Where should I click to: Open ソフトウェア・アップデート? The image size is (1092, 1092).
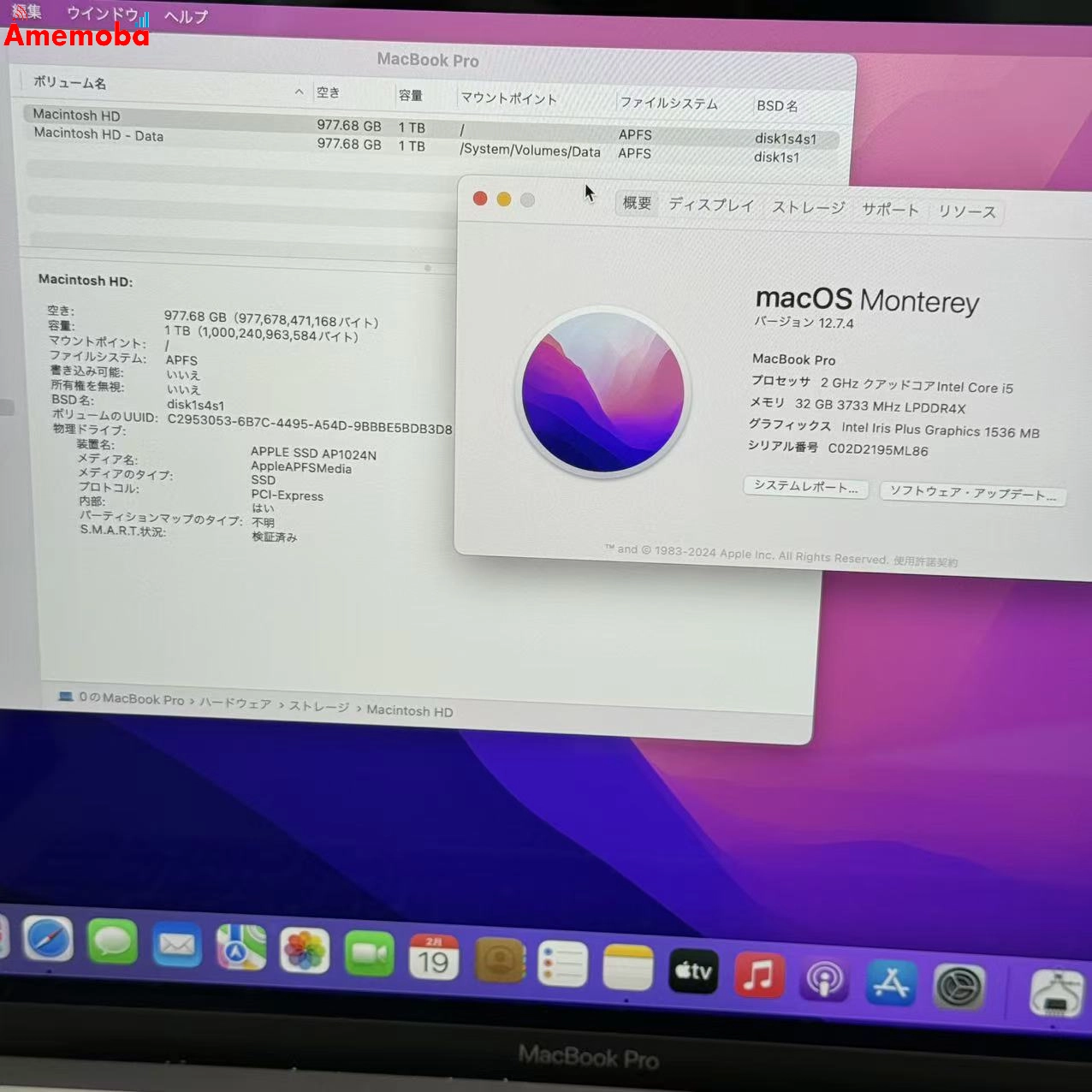[972, 495]
